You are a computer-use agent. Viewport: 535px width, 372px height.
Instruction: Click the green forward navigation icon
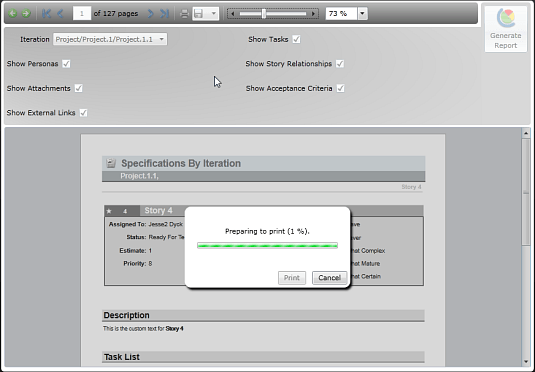tap(26, 14)
